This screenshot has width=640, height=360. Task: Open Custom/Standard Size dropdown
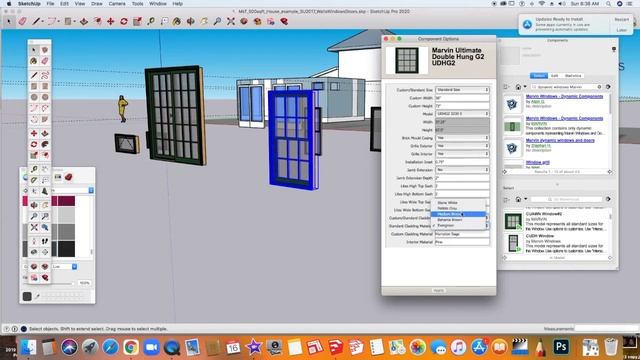click(x=462, y=90)
